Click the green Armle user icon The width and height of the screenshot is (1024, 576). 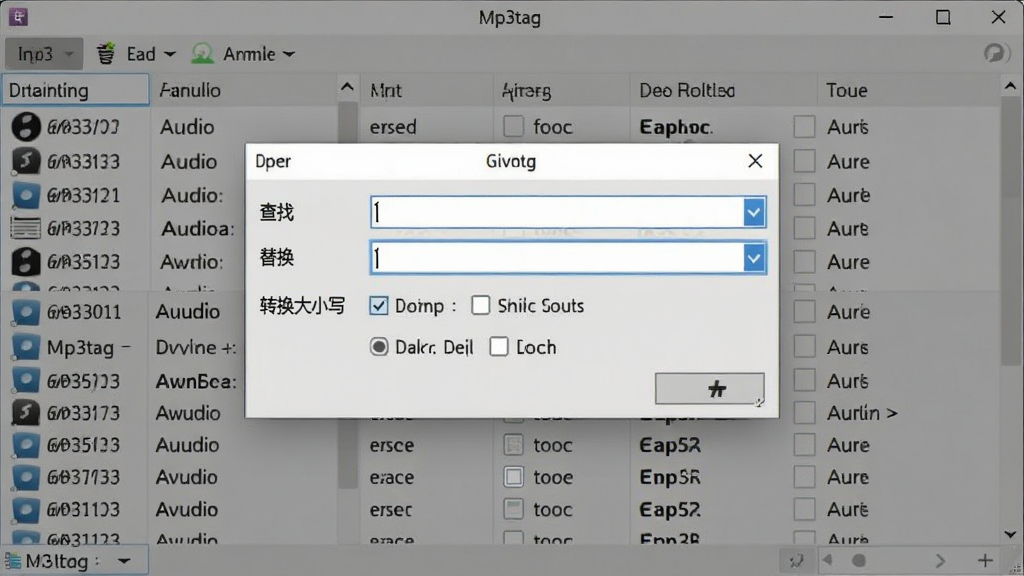202,54
